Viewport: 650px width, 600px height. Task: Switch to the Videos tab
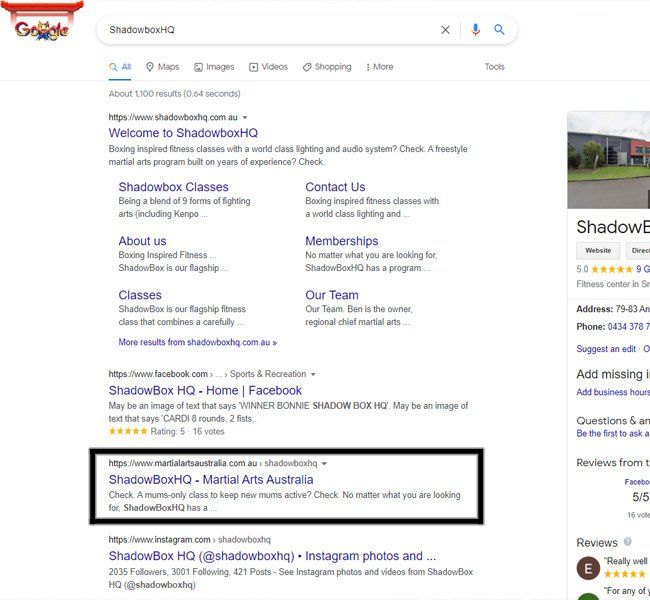268,67
